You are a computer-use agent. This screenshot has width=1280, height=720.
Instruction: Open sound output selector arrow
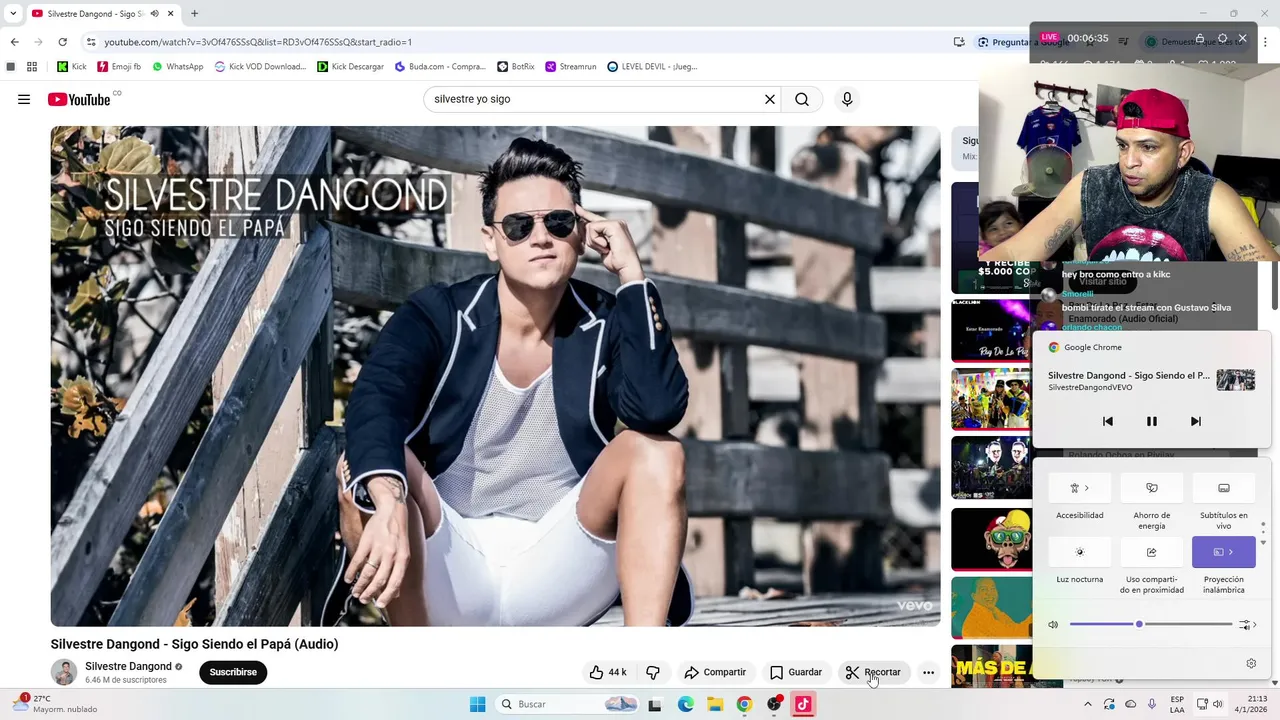1248,625
